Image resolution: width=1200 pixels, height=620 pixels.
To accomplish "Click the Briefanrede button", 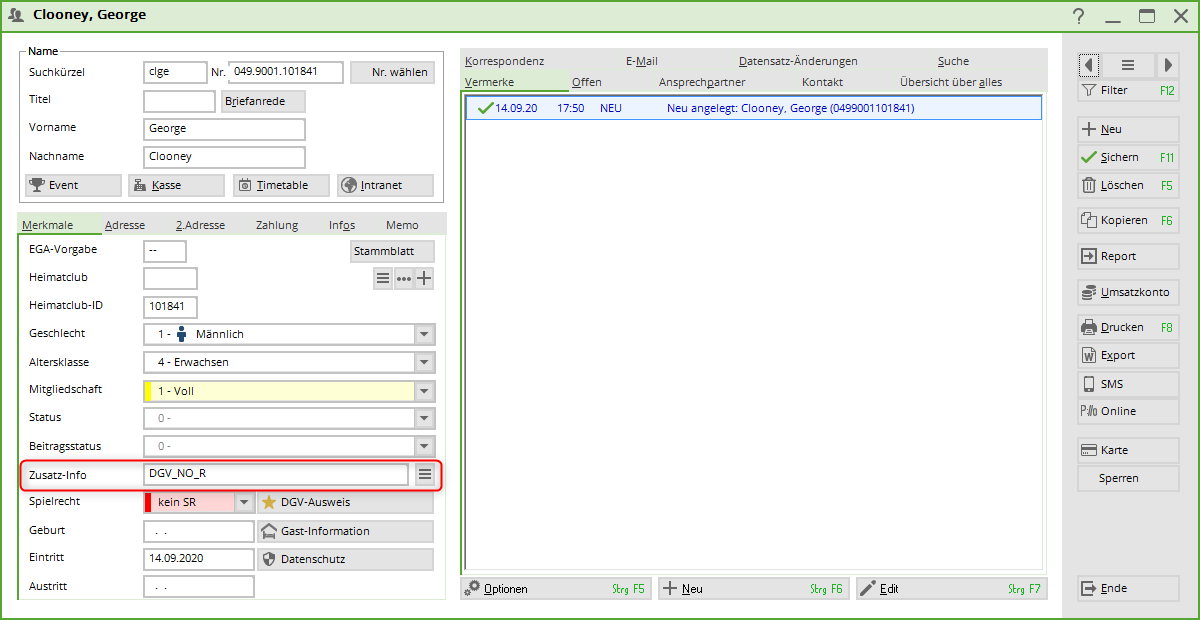I will pyautogui.click(x=263, y=101).
